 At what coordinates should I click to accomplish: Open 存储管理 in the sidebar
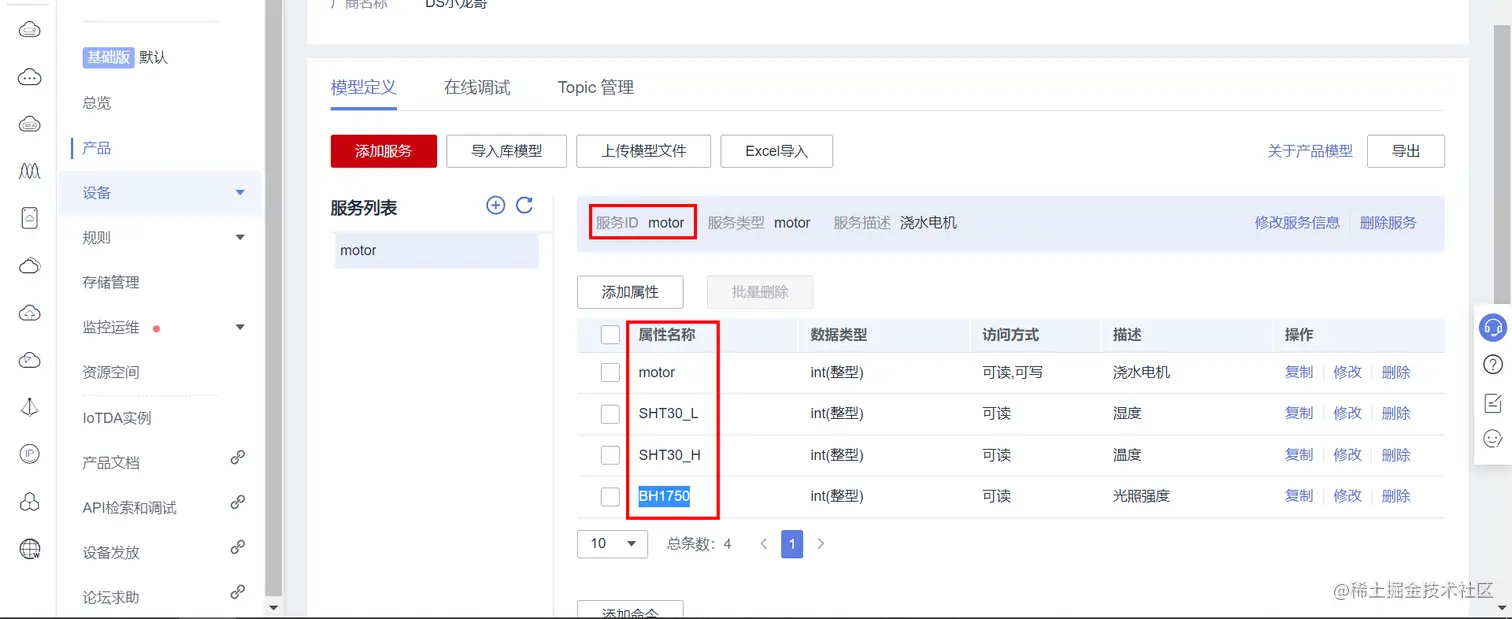(x=111, y=282)
